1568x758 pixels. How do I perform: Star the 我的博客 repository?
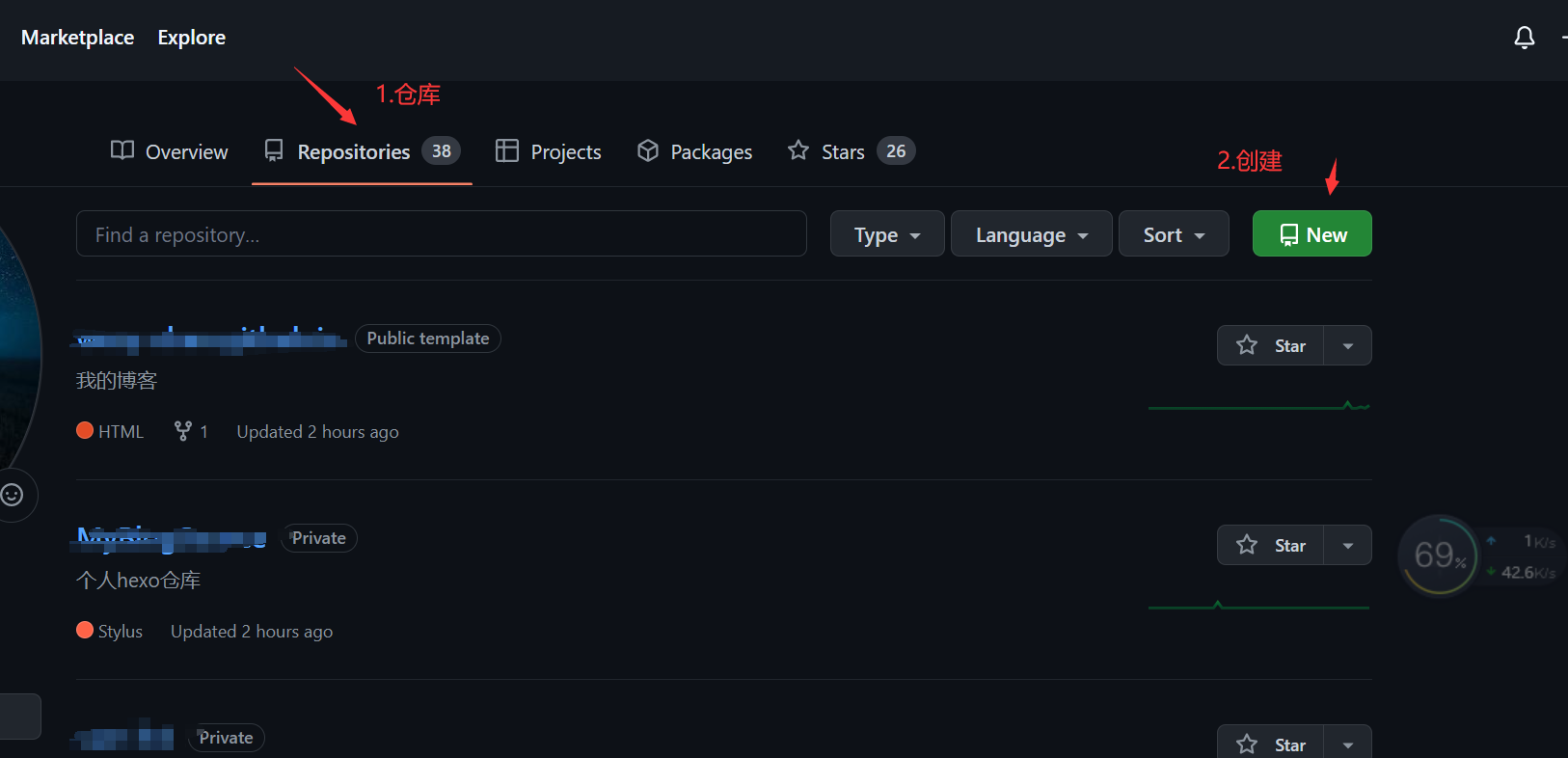coord(1271,345)
